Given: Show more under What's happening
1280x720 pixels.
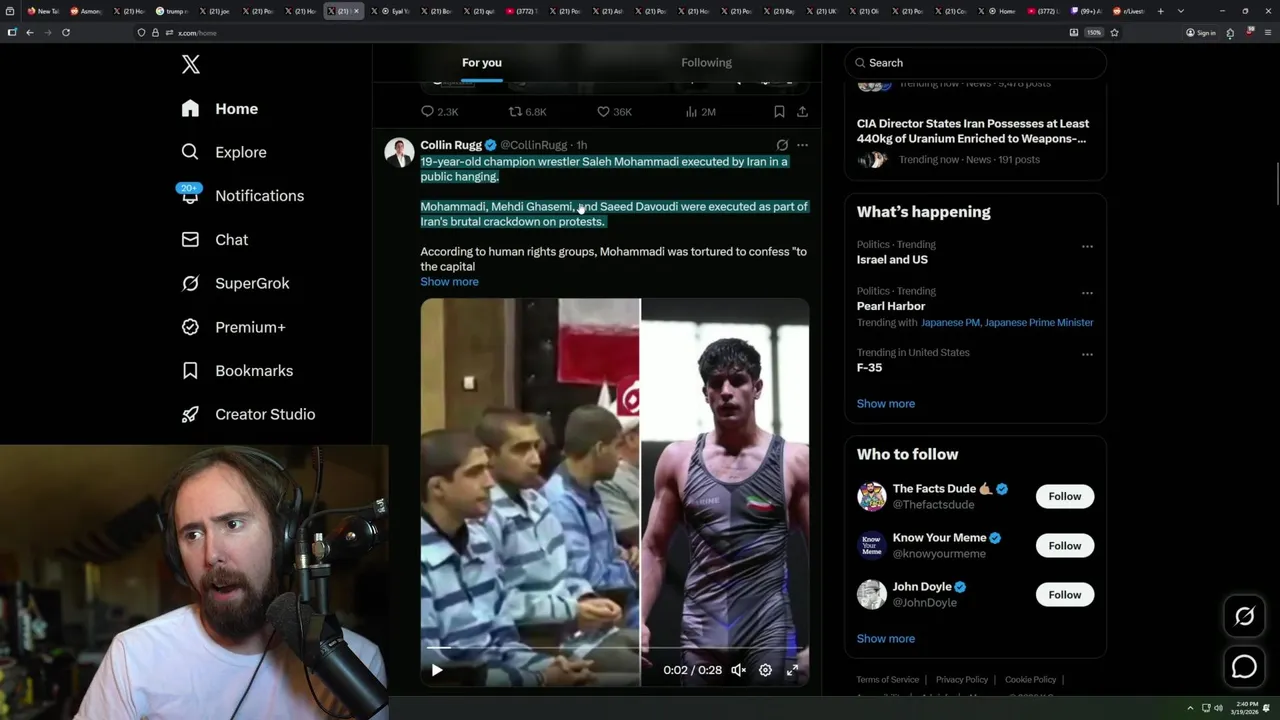Looking at the screenshot, I should click(886, 404).
